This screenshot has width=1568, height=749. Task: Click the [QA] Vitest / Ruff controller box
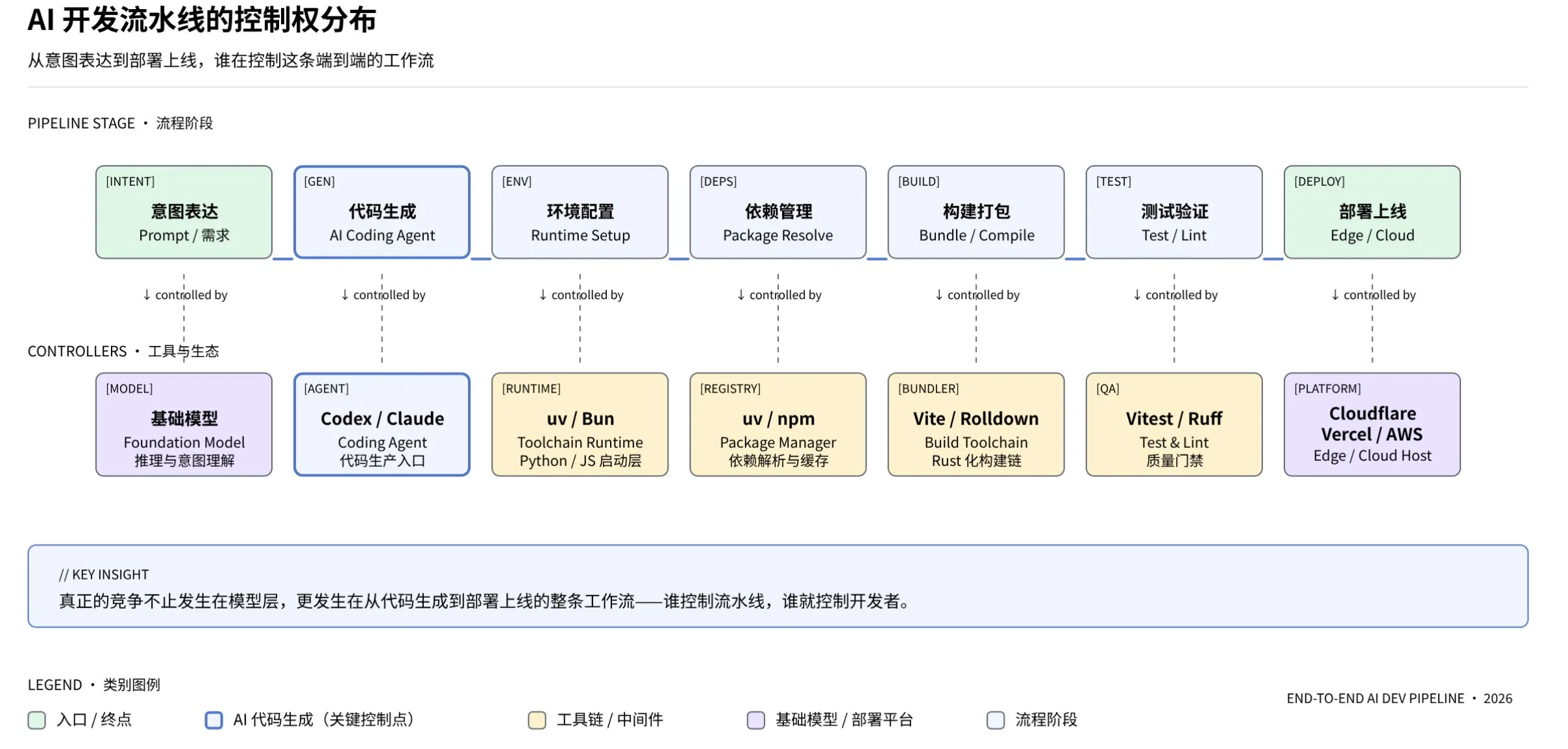pos(1174,424)
